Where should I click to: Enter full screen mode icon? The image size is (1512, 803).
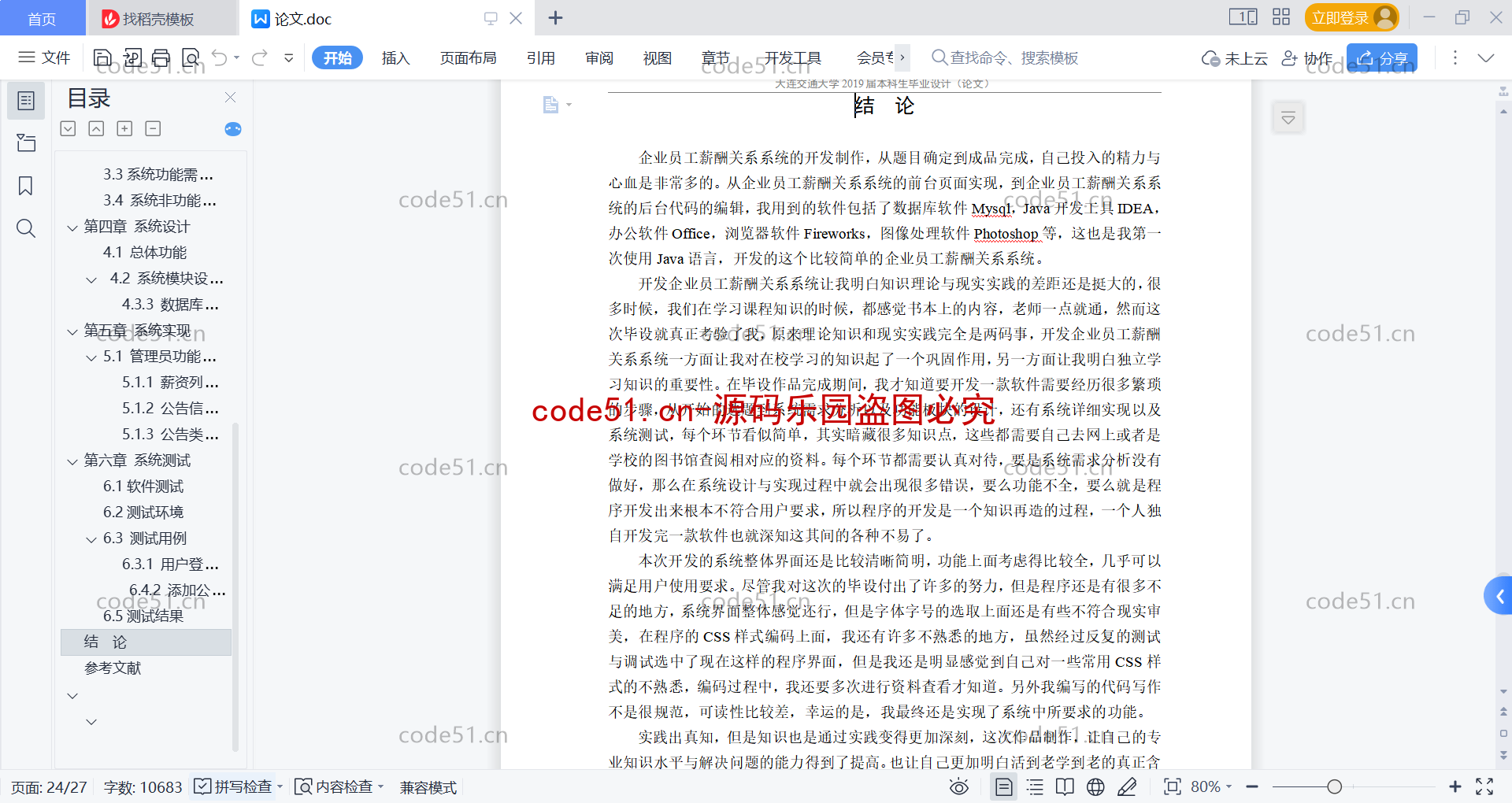(1484, 786)
